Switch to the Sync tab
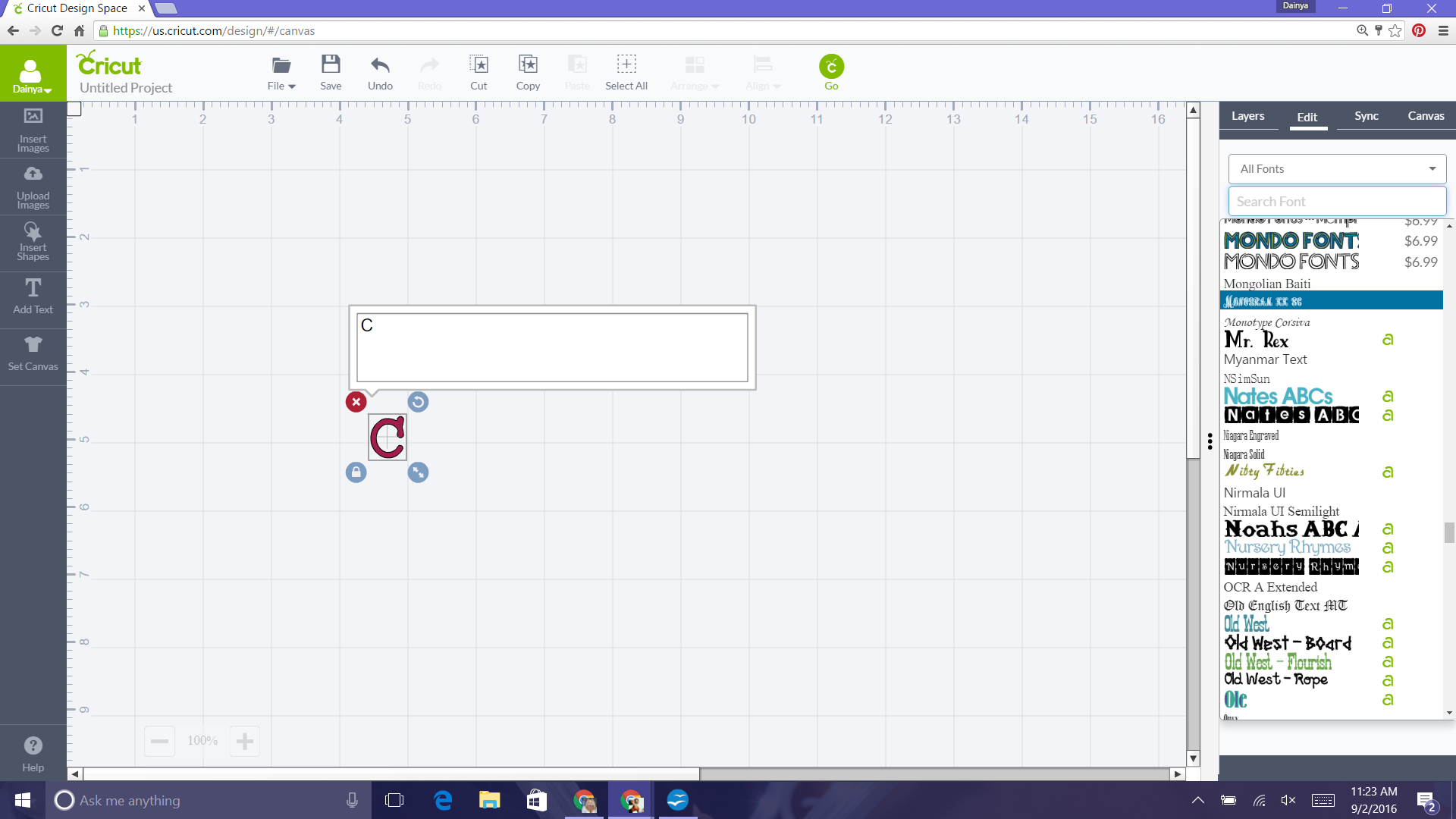The image size is (1456, 819). 1366,116
